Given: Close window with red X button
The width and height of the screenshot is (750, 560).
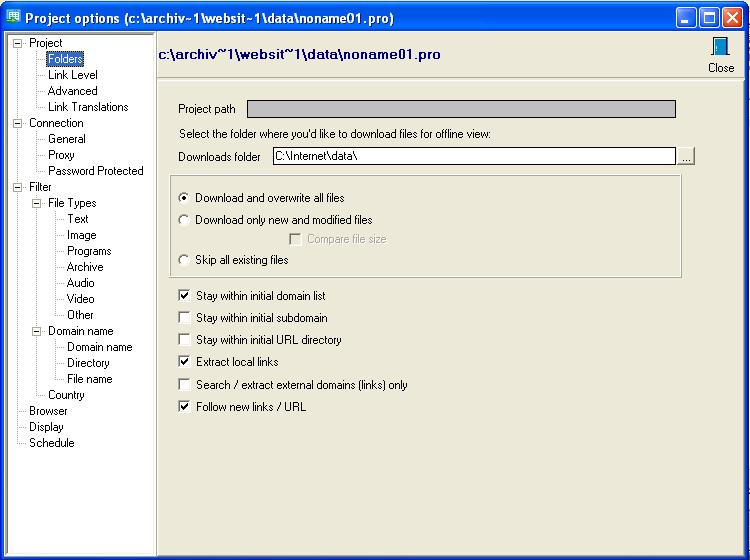Looking at the screenshot, I should (732, 18).
